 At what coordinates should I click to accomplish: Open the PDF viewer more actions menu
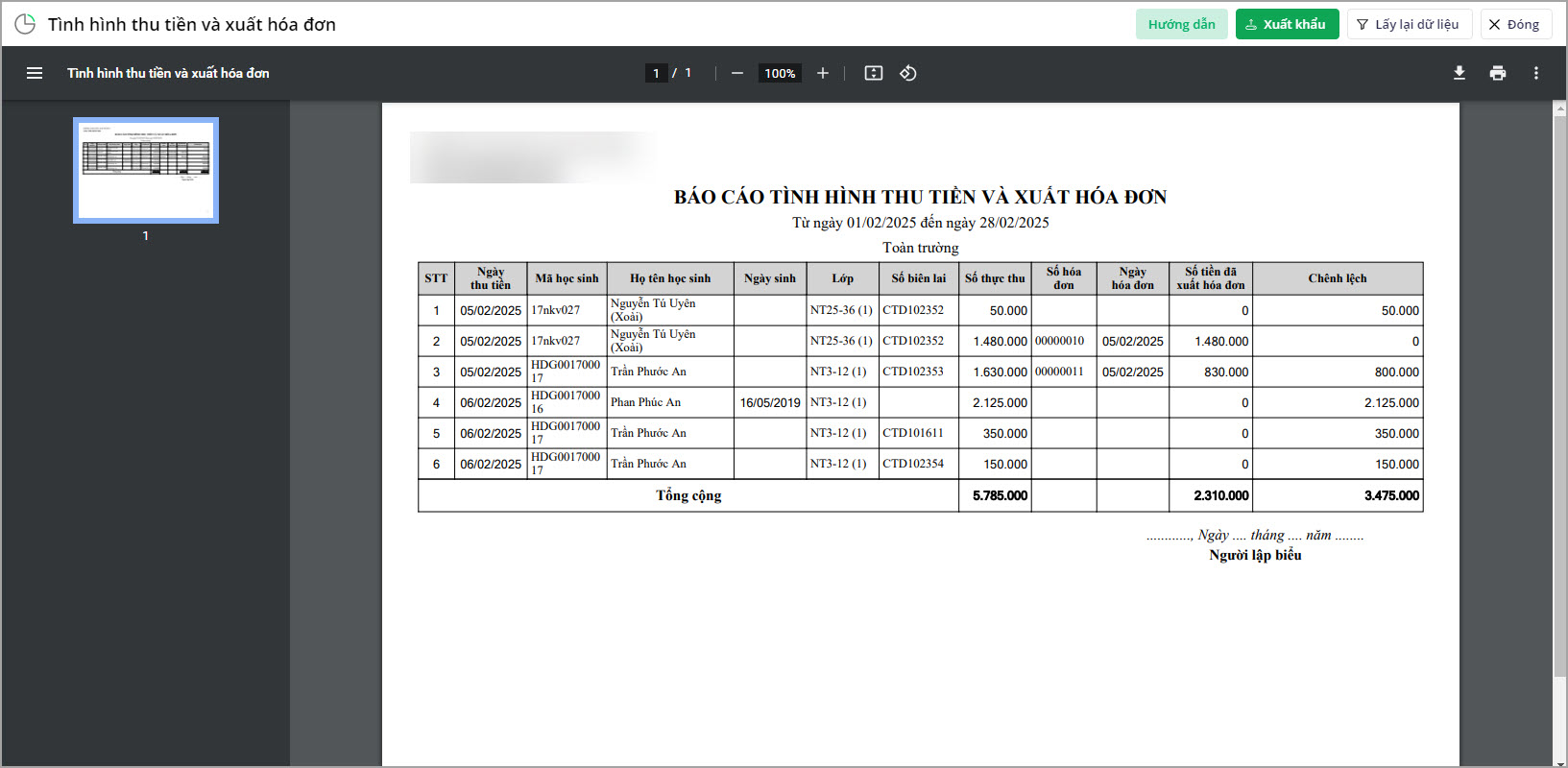pos(1536,73)
